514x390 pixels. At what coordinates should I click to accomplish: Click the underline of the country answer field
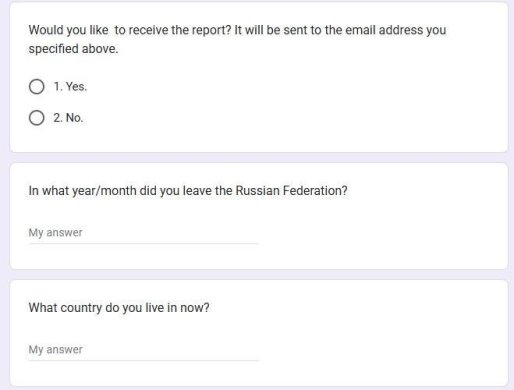click(x=144, y=361)
